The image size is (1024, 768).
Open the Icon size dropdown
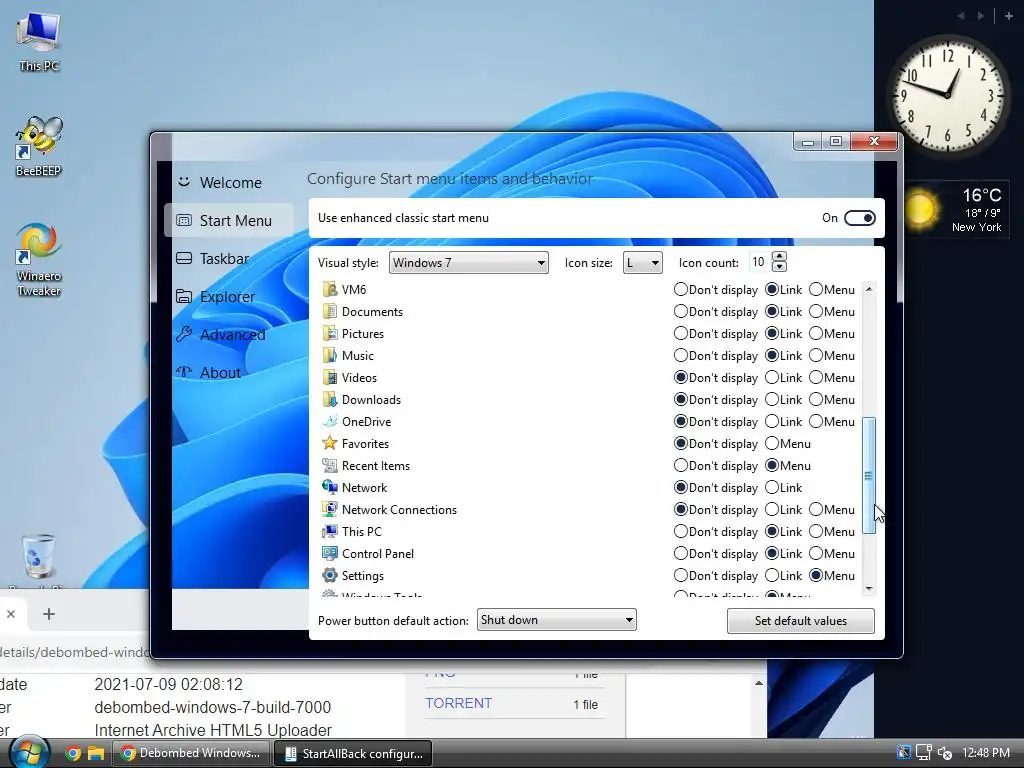click(643, 263)
